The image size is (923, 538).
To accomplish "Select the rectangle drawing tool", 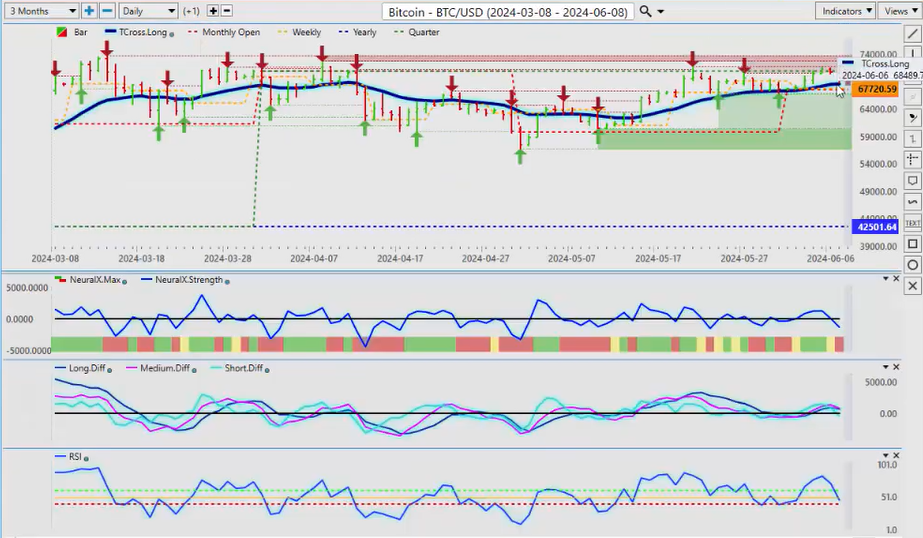I will [x=912, y=244].
